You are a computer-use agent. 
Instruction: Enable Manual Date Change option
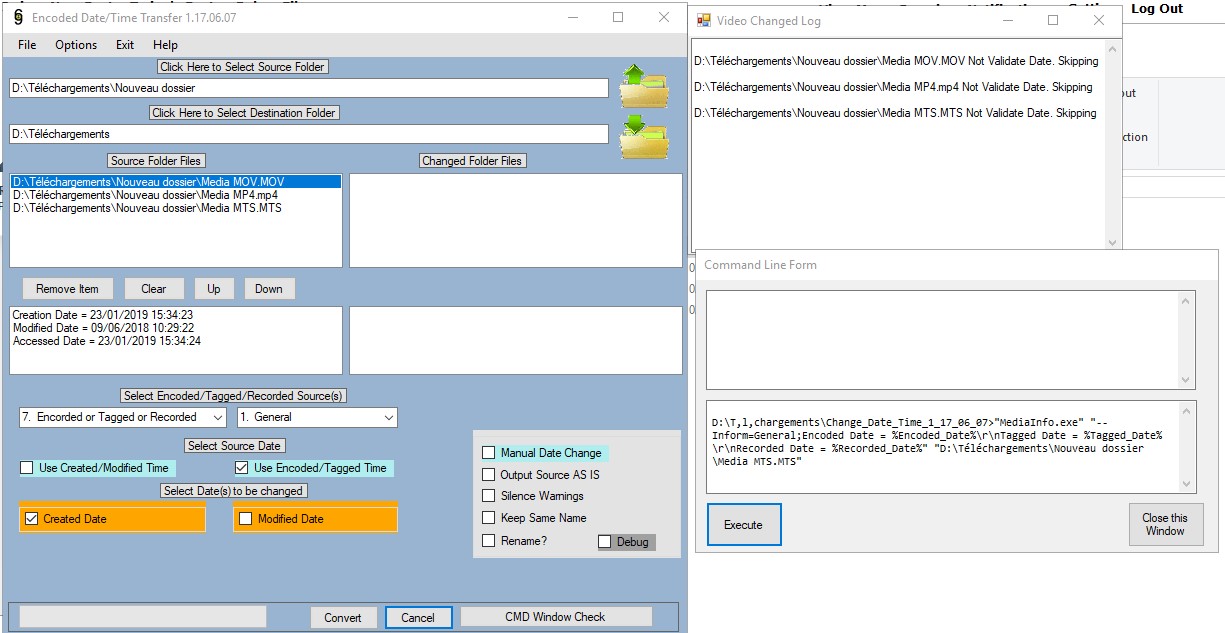tap(489, 453)
